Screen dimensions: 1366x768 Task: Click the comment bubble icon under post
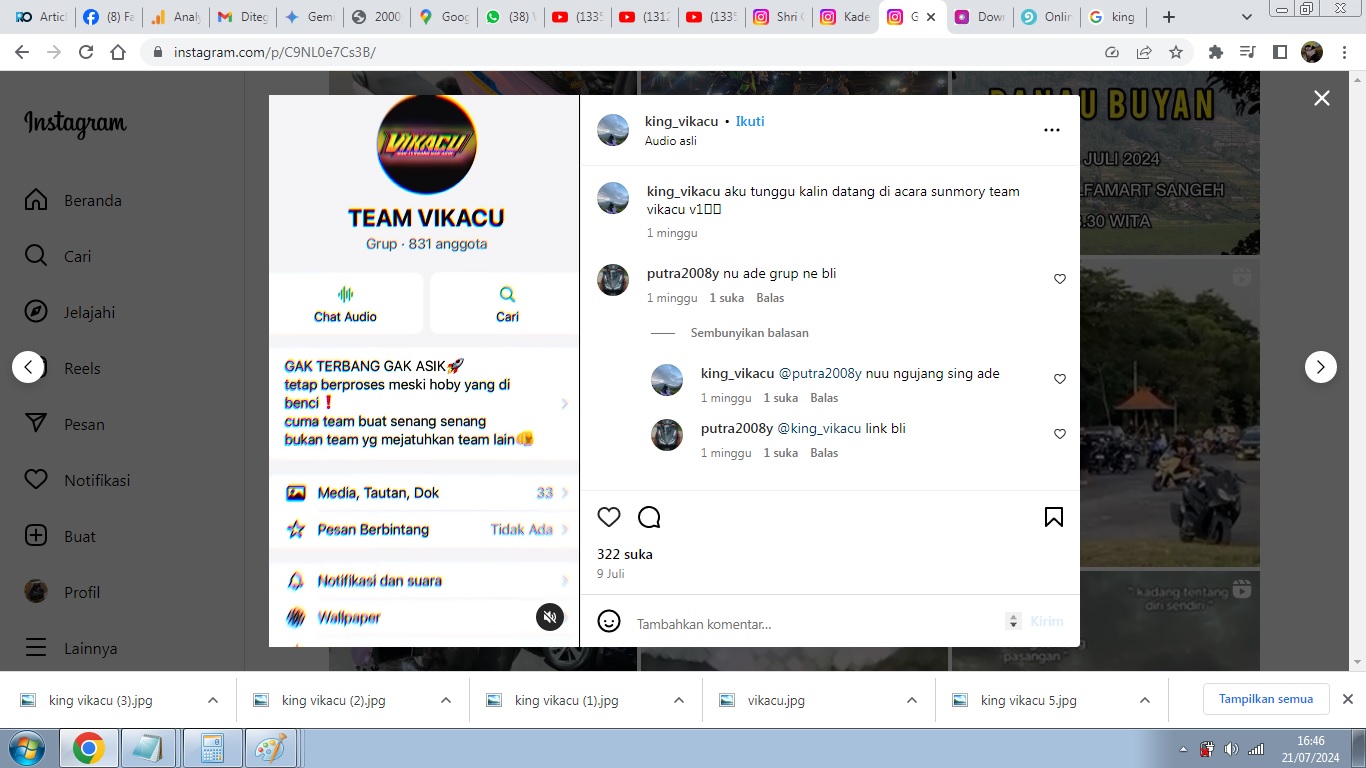tap(649, 517)
